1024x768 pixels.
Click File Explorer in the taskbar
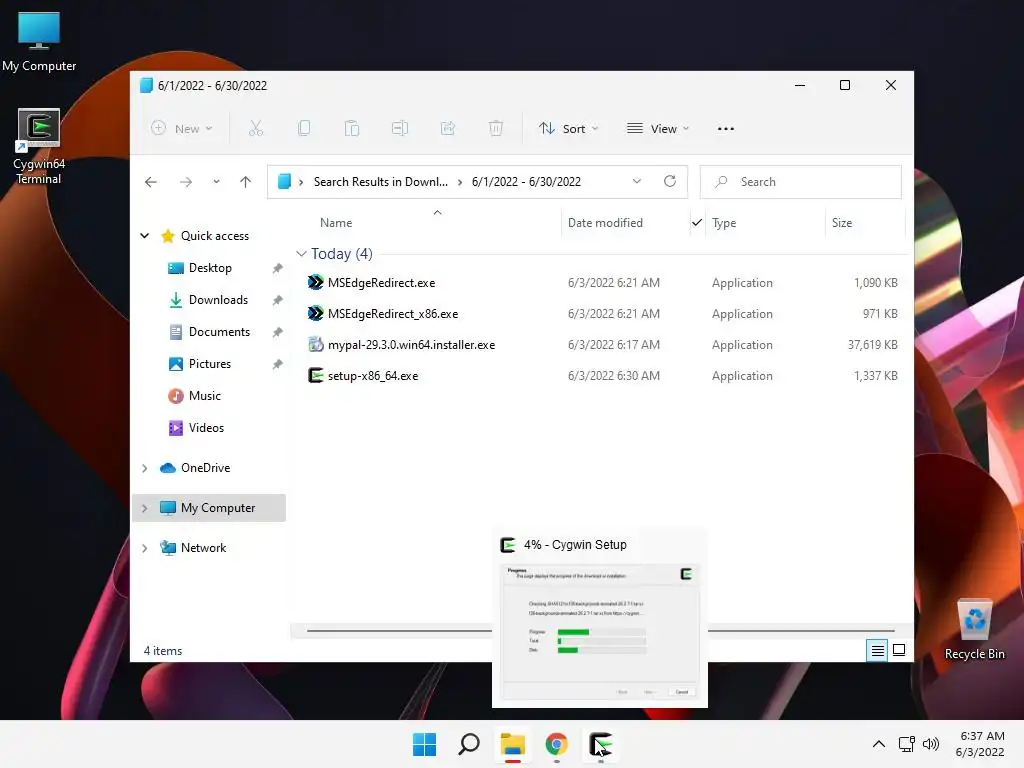[513, 744]
